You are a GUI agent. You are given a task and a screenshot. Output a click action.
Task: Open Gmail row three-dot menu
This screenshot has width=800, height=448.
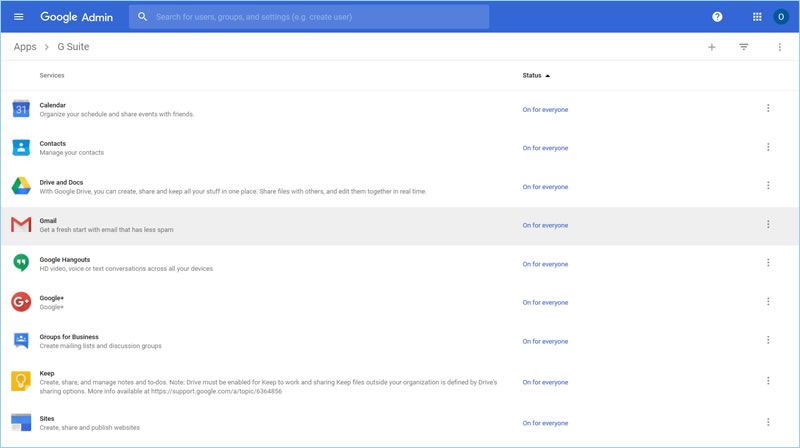pos(768,224)
